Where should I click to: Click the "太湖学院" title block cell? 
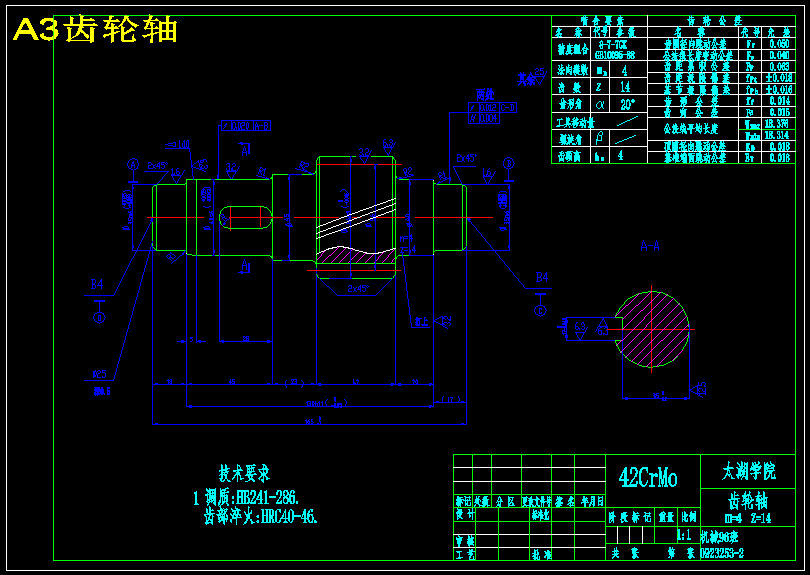748,471
